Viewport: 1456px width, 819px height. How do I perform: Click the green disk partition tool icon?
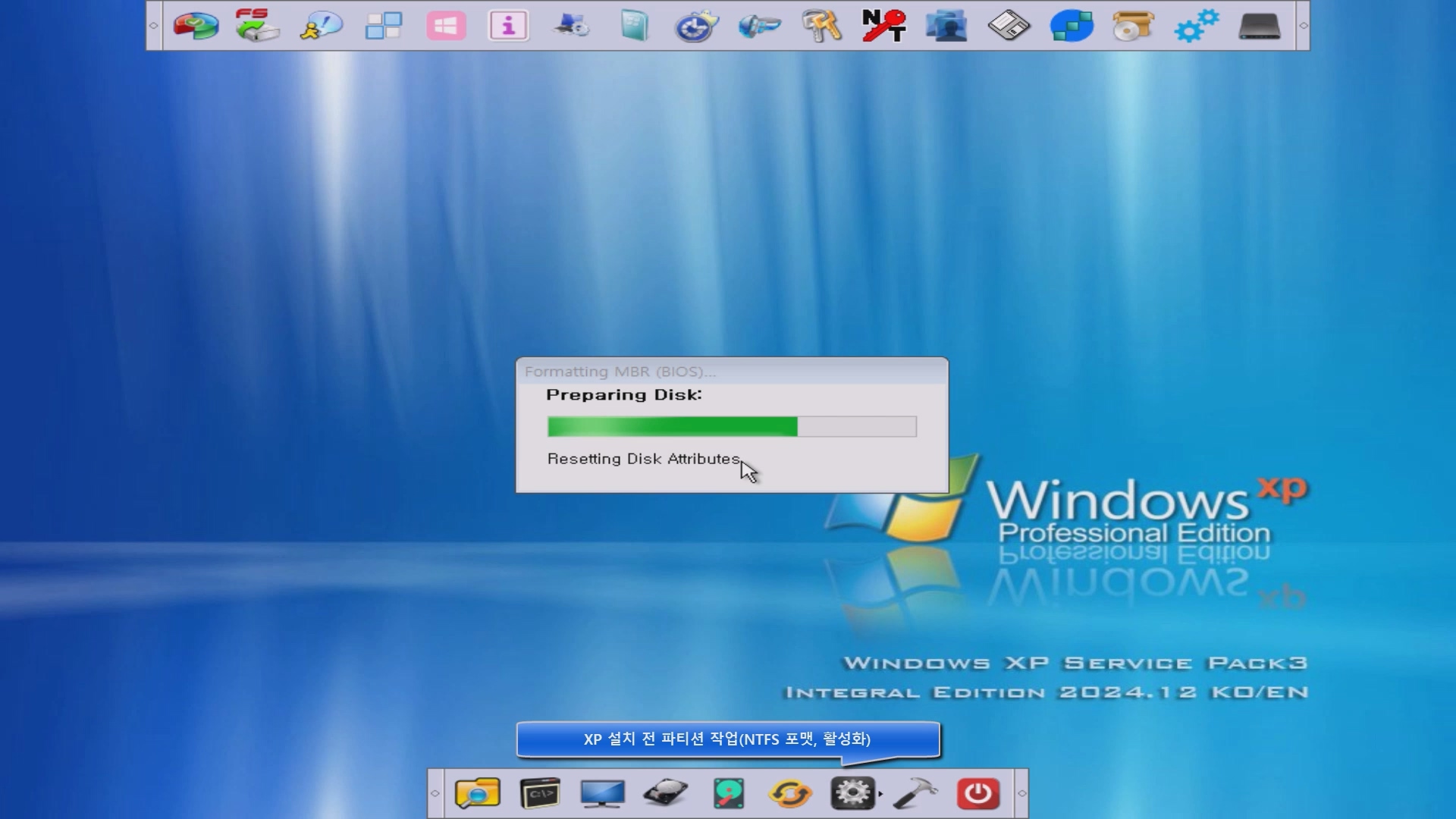(x=728, y=793)
